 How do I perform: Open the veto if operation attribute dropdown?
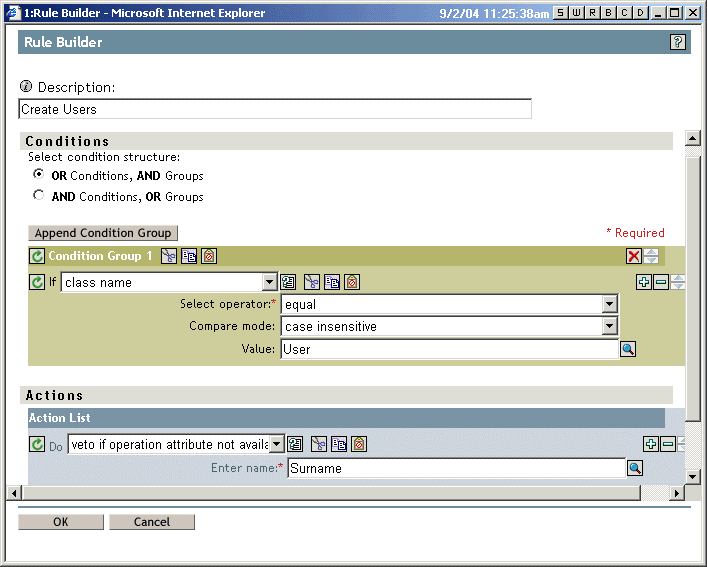click(277, 444)
